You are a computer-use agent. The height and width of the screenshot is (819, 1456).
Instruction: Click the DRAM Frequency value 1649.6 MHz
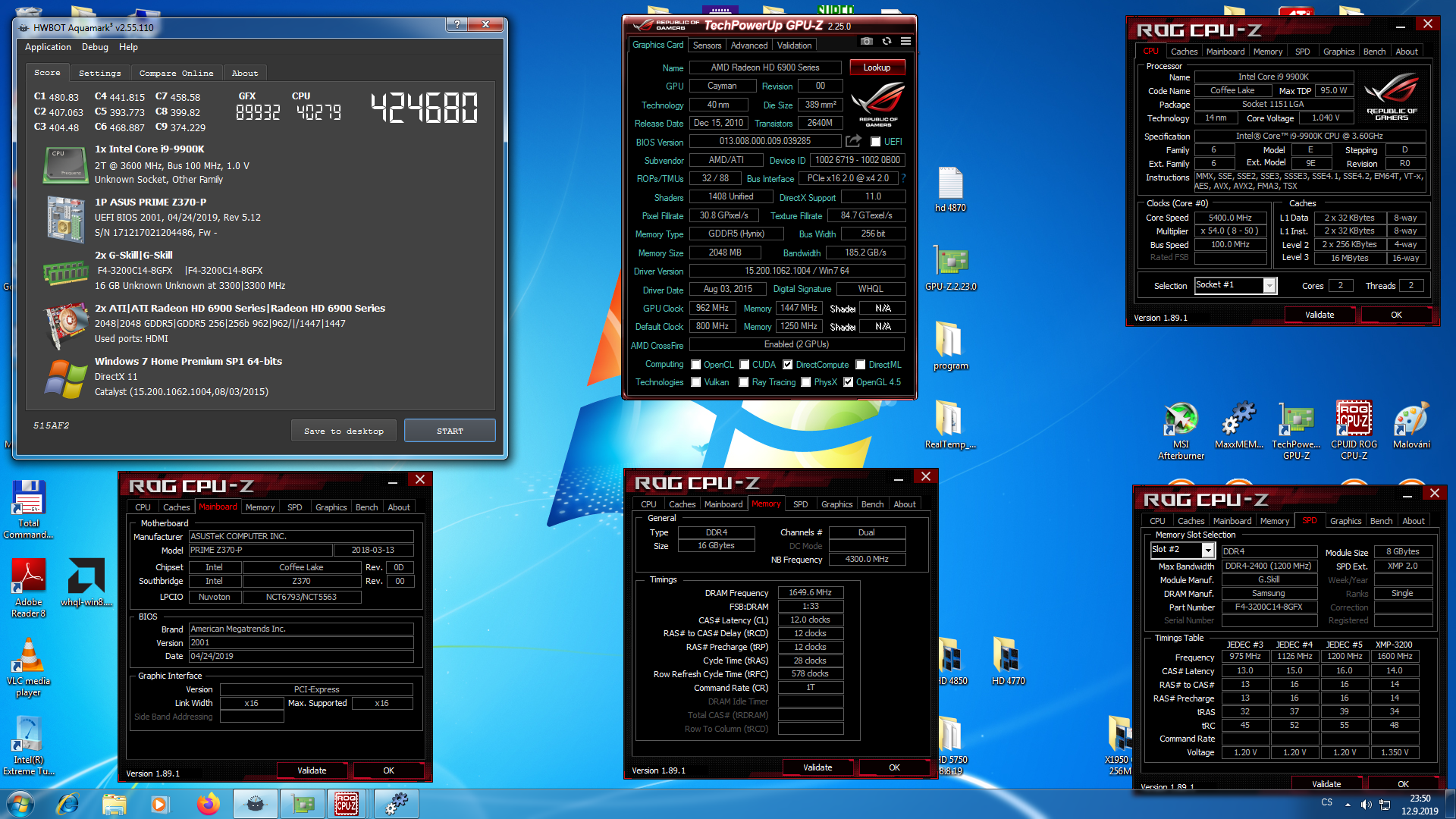(x=810, y=593)
